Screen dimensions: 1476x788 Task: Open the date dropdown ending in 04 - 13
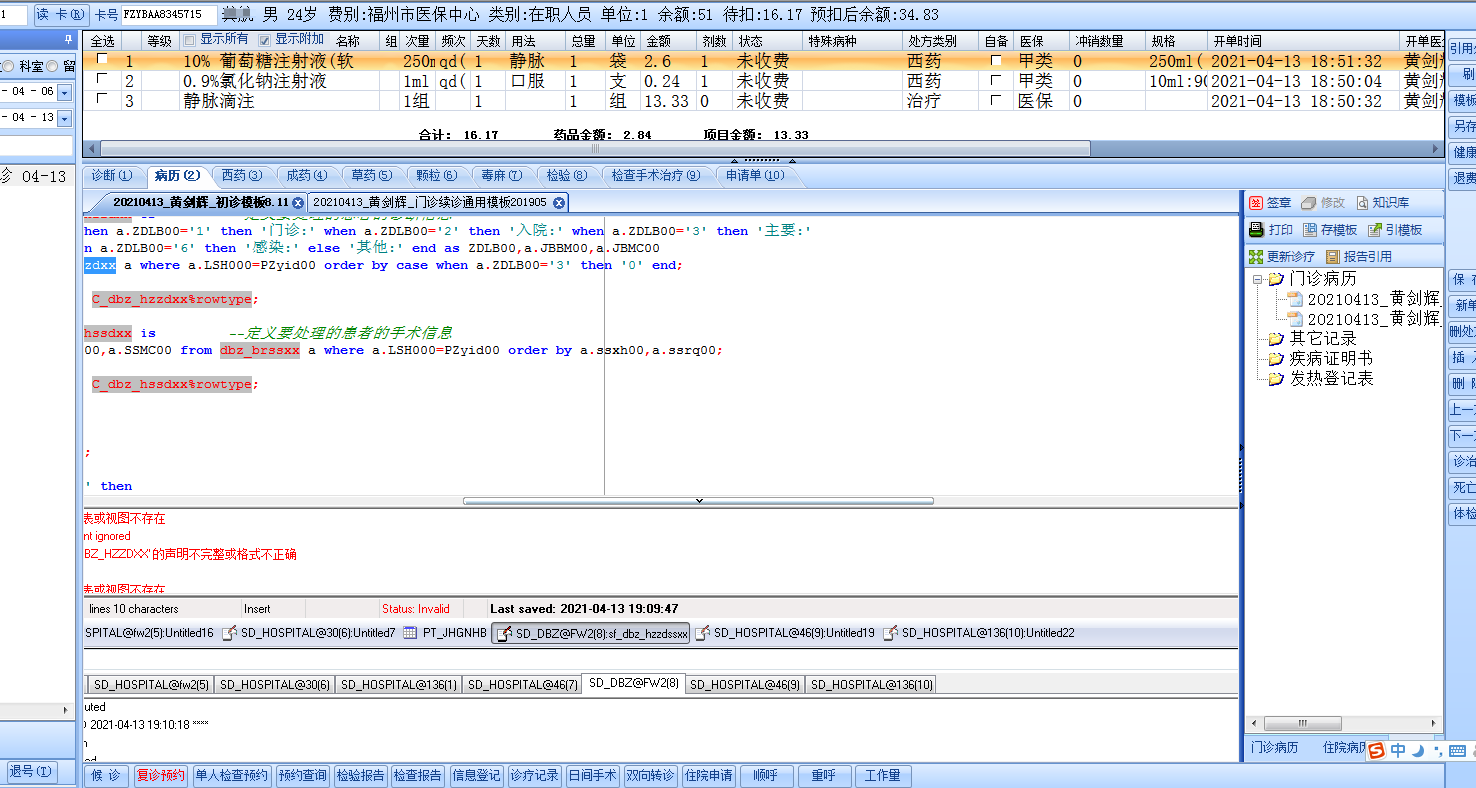click(x=65, y=118)
